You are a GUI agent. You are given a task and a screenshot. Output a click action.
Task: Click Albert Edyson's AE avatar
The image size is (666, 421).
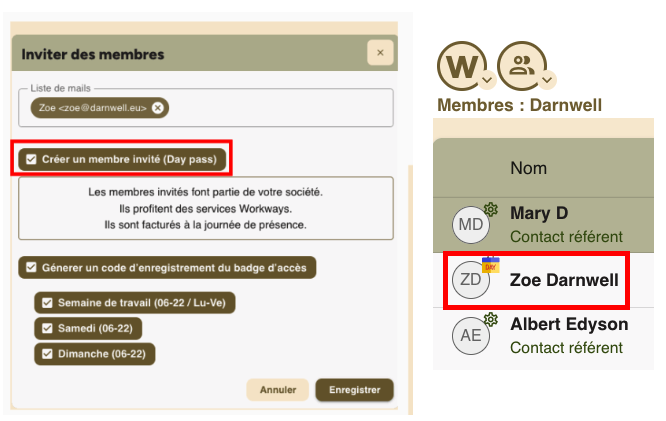point(470,336)
